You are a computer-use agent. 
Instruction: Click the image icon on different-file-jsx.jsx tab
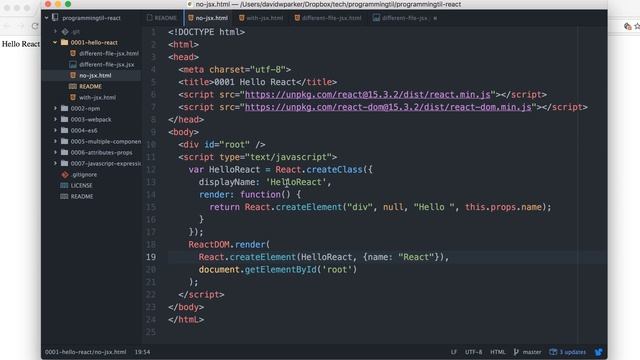(x=376, y=18)
